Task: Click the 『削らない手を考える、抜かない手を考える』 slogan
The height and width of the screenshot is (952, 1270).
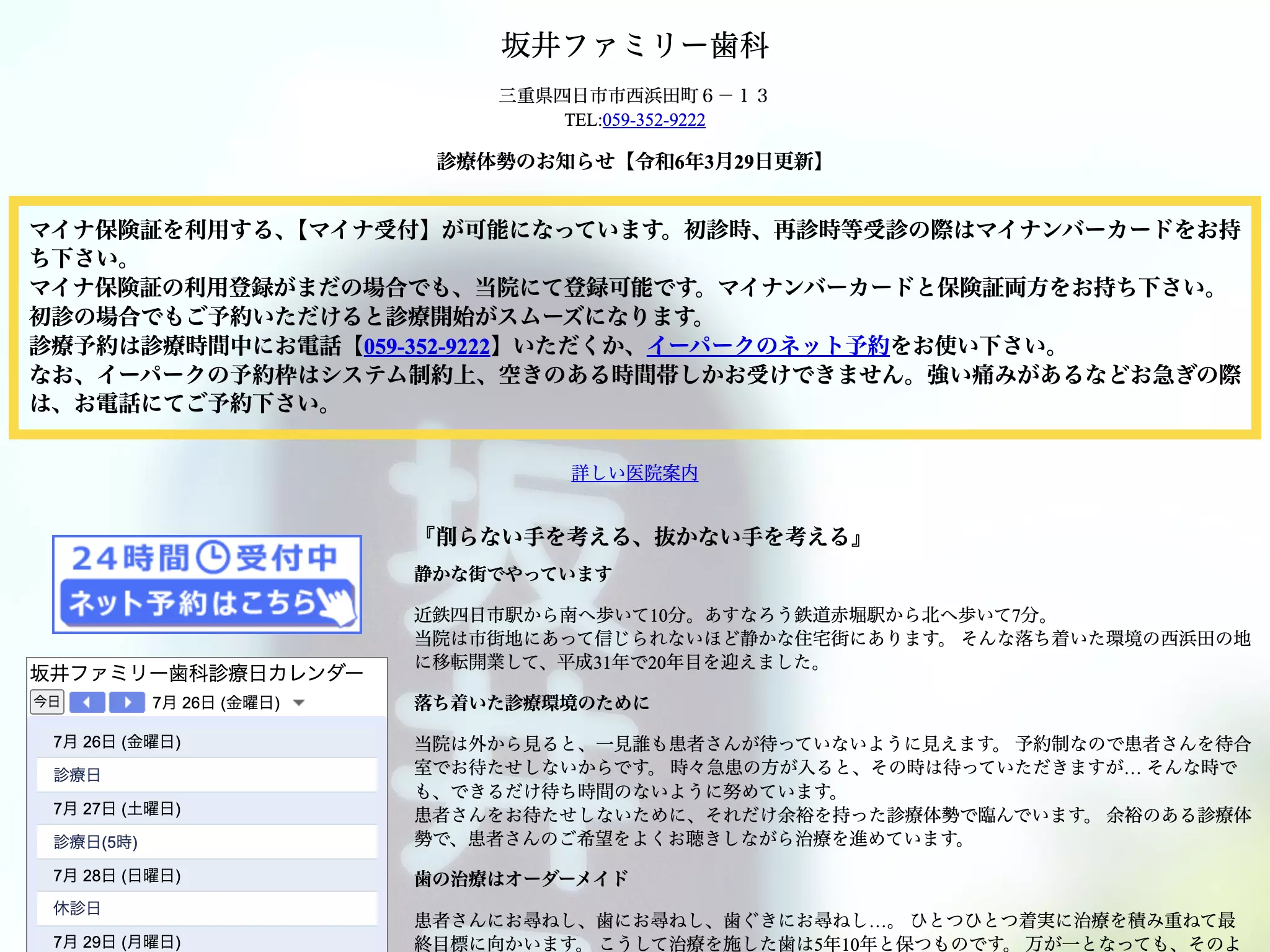Action: coord(641,537)
